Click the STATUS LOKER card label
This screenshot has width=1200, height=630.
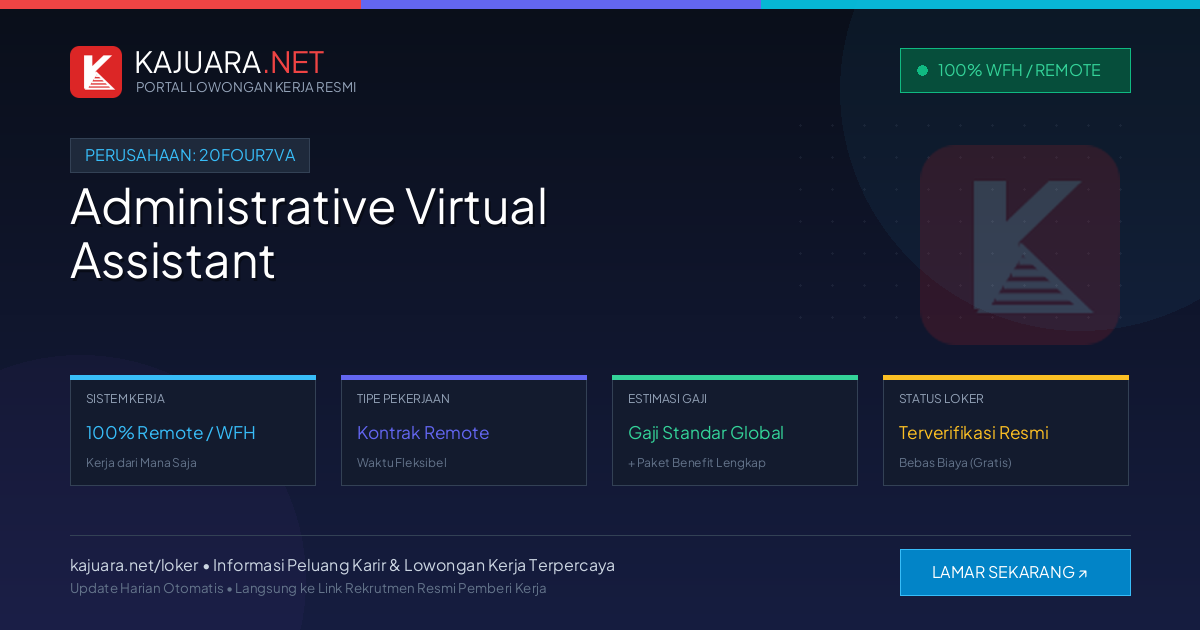[941, 398]
